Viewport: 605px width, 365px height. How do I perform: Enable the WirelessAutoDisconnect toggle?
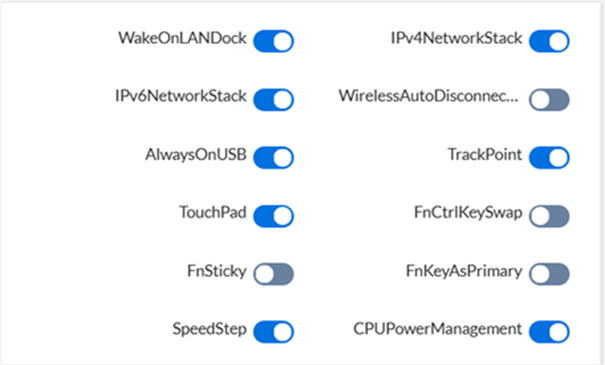[549, 100]
